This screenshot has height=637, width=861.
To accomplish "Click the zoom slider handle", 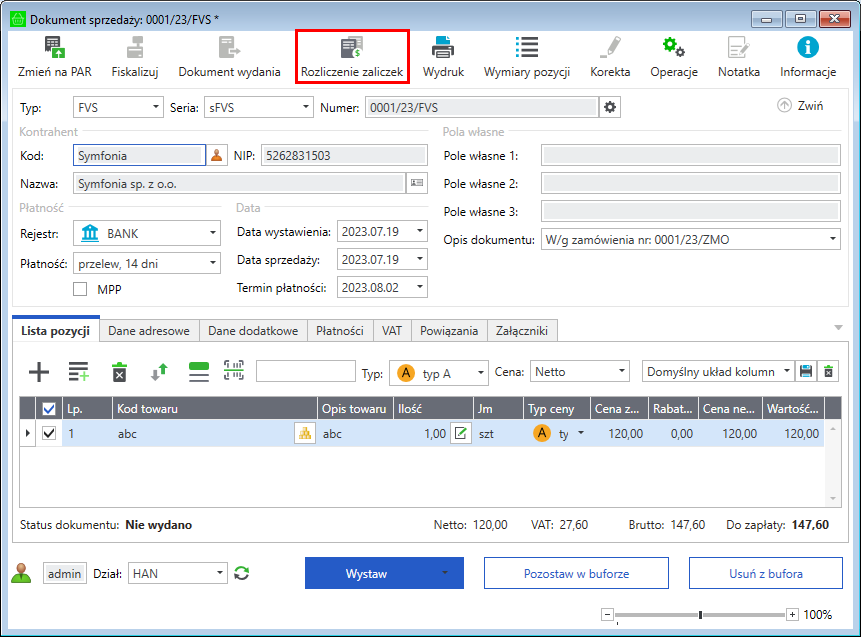I will (700, 615).
